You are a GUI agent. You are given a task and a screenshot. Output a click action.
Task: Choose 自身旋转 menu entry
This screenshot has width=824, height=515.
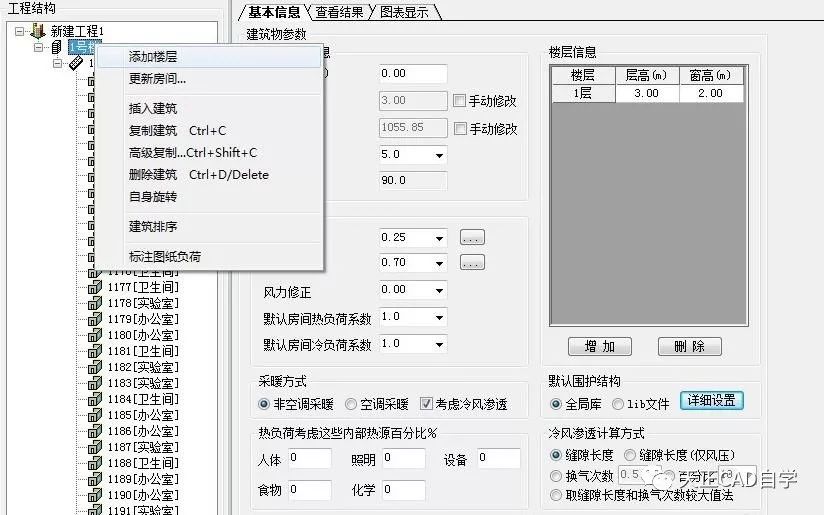point(209,197)
